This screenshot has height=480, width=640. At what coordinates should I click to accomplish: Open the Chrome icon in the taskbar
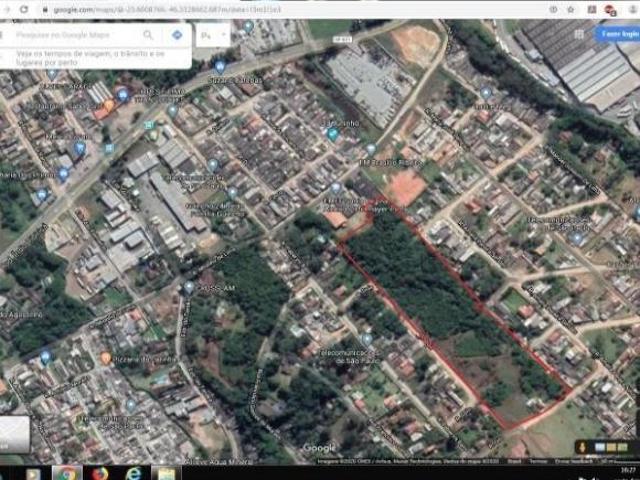coord(67,473)
